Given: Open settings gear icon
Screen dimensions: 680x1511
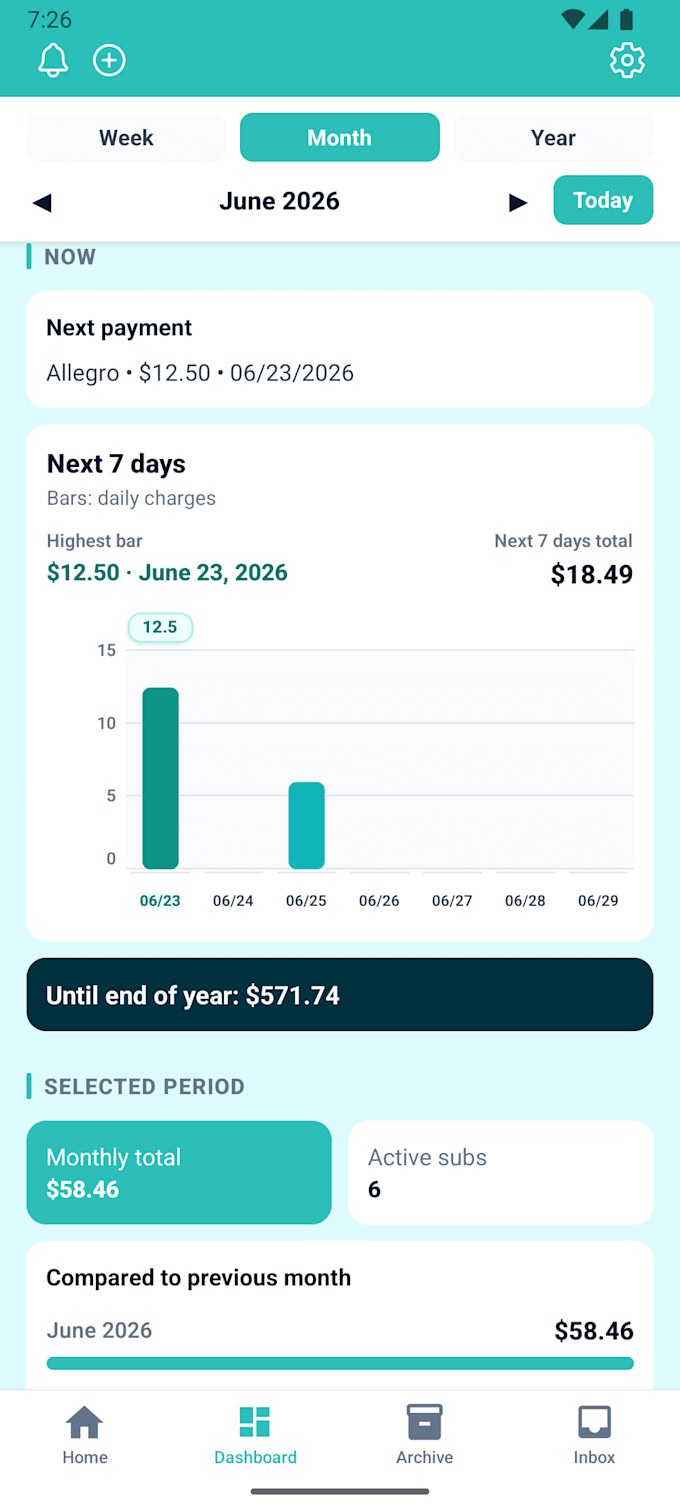Looking at the screenshot, I should tap(627, 61).
